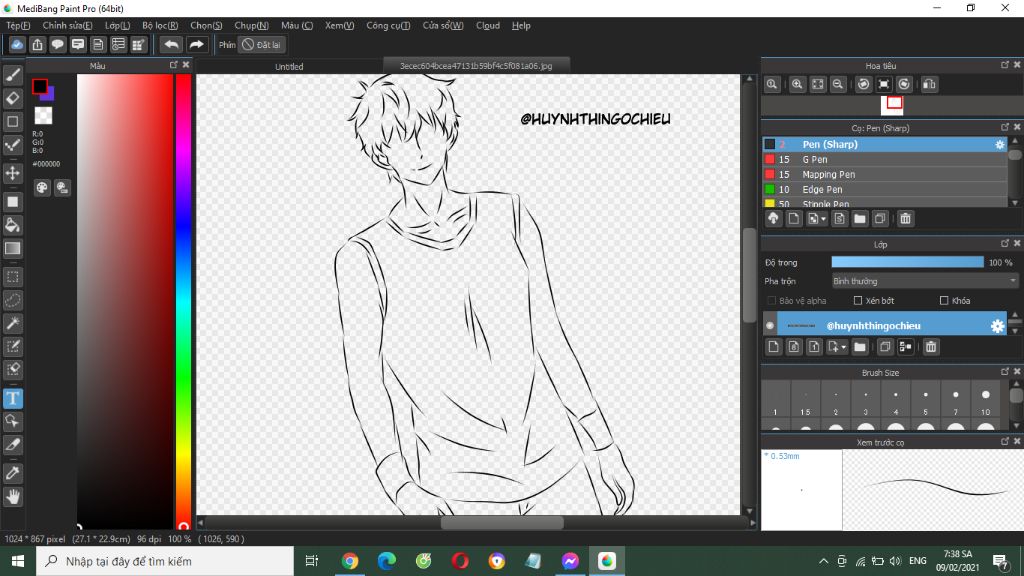The image size is (1024, 576).
Task: Select the Magic Wand tool
Action: click(12, 323)
